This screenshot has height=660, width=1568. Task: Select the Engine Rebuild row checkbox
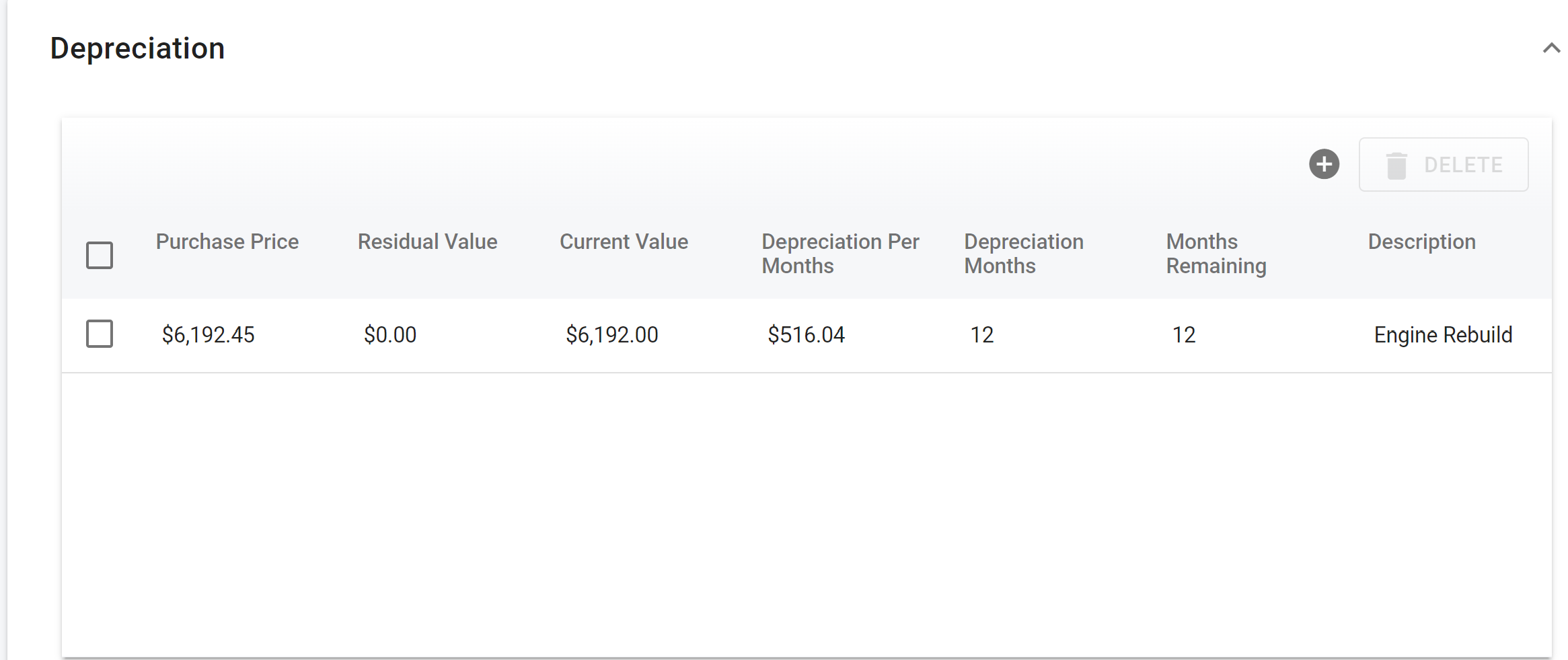pyautogui.click(x=100, y=334)
